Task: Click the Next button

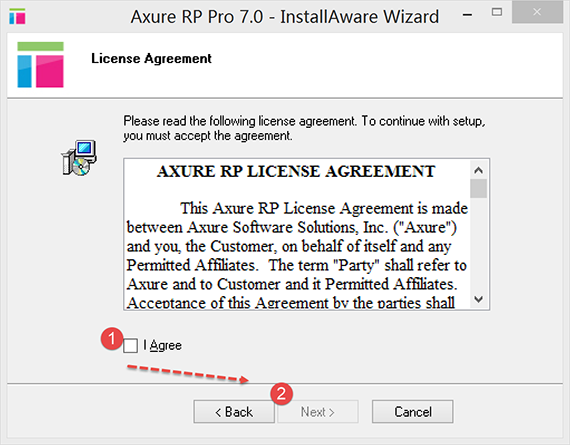Action: (318, 412)
